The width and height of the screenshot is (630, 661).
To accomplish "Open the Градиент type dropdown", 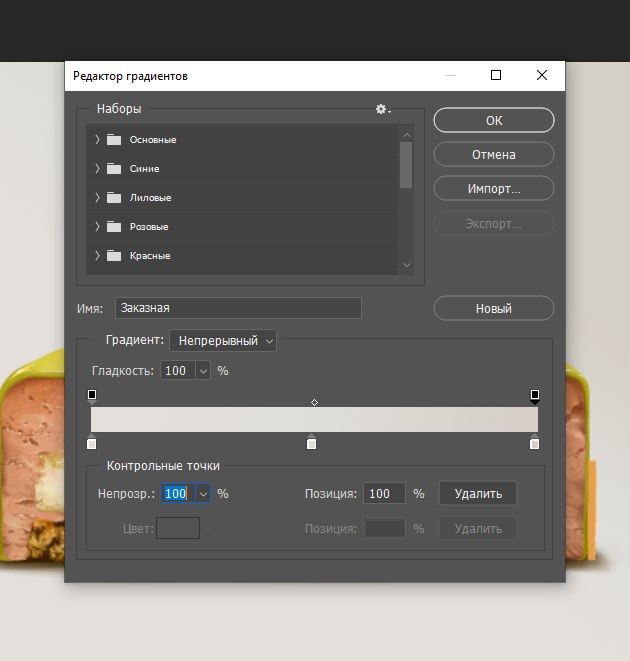I will 223,341.
